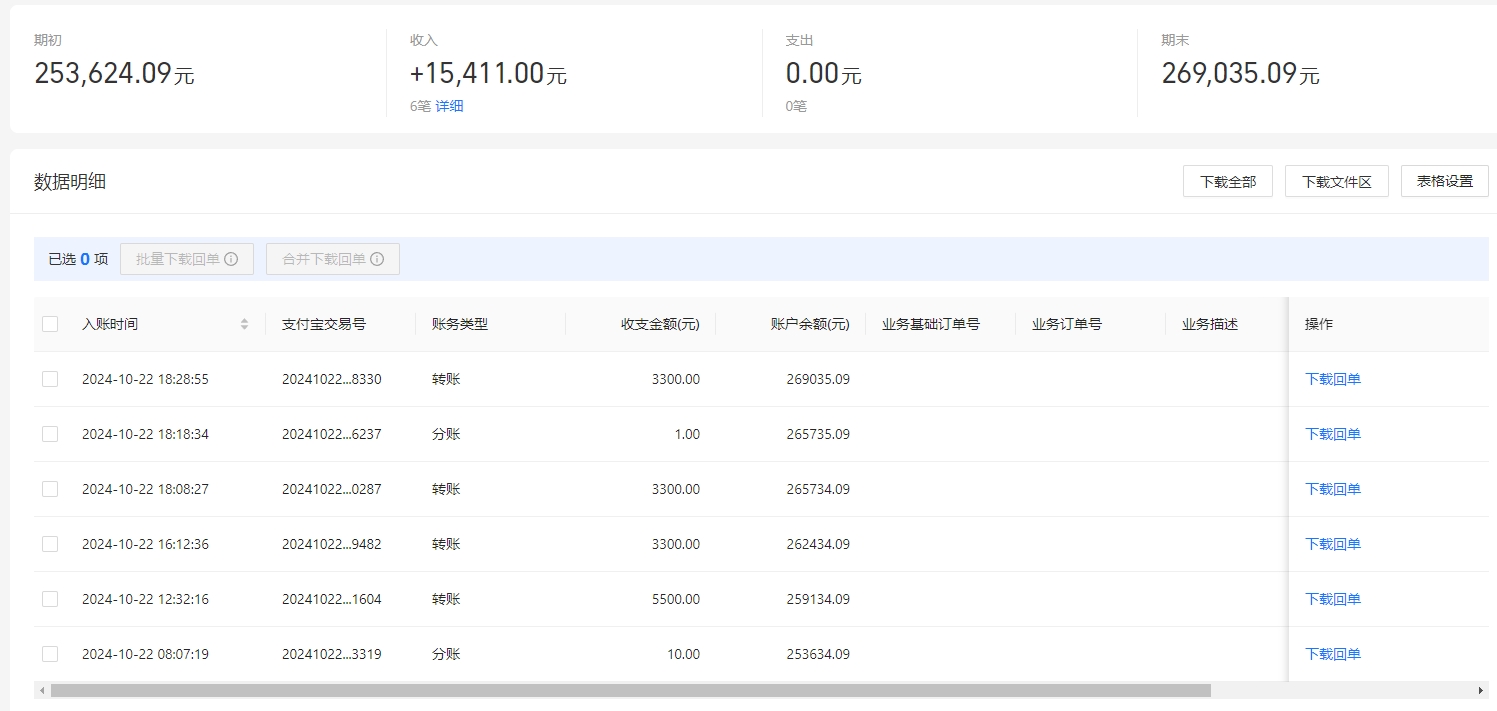Download 回单 for the last 分账 row
The width and height of the screenshot is (1497, 711).
pyautogui.click(x=1334, y=653)
